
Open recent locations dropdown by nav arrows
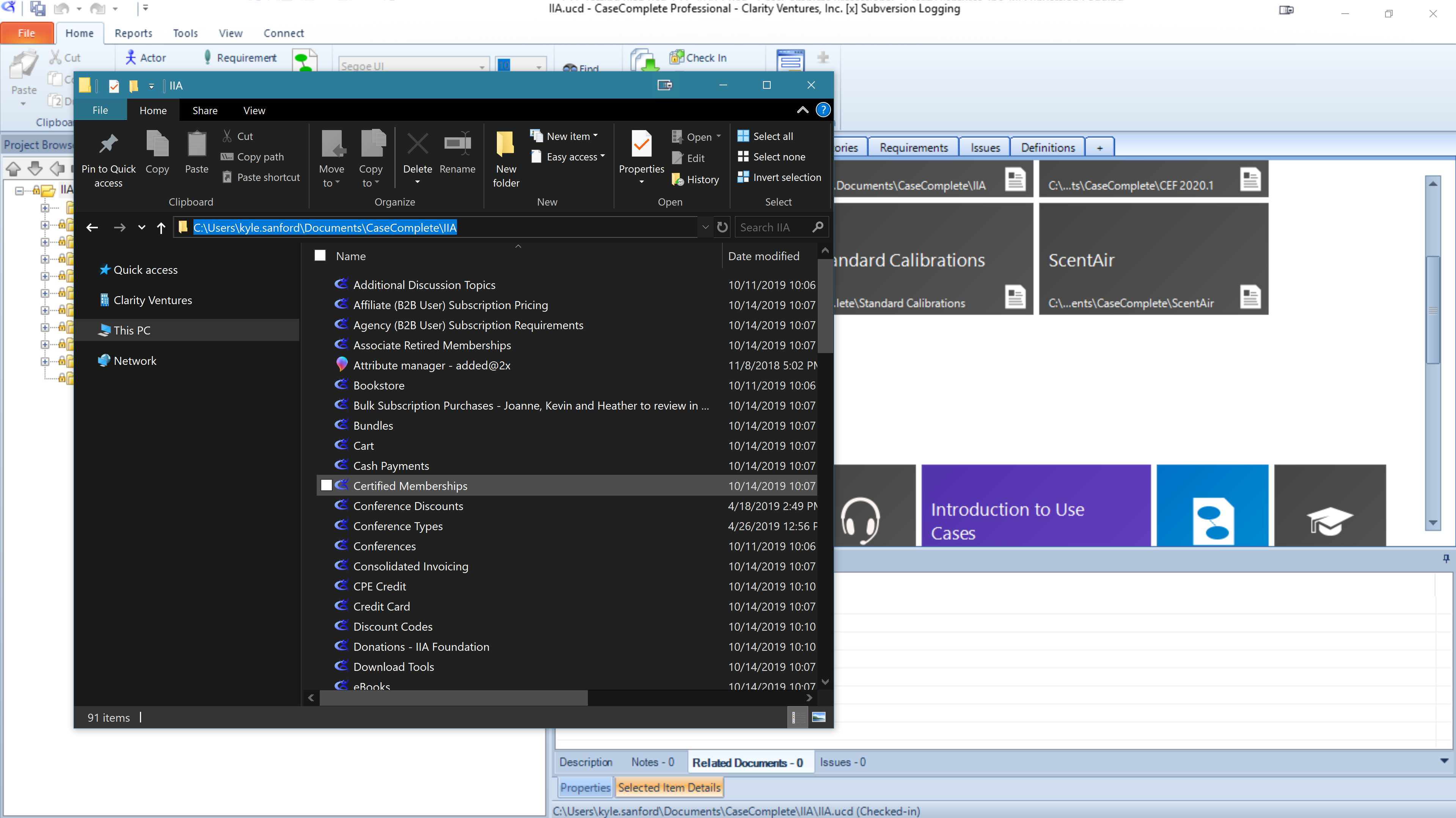(141, 227)
